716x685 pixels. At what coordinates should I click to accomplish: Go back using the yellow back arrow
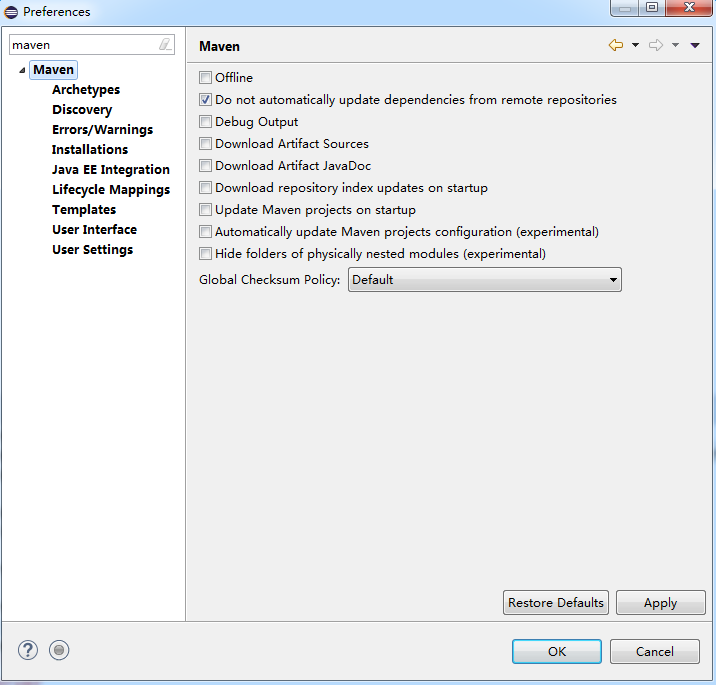coord(616,45)
